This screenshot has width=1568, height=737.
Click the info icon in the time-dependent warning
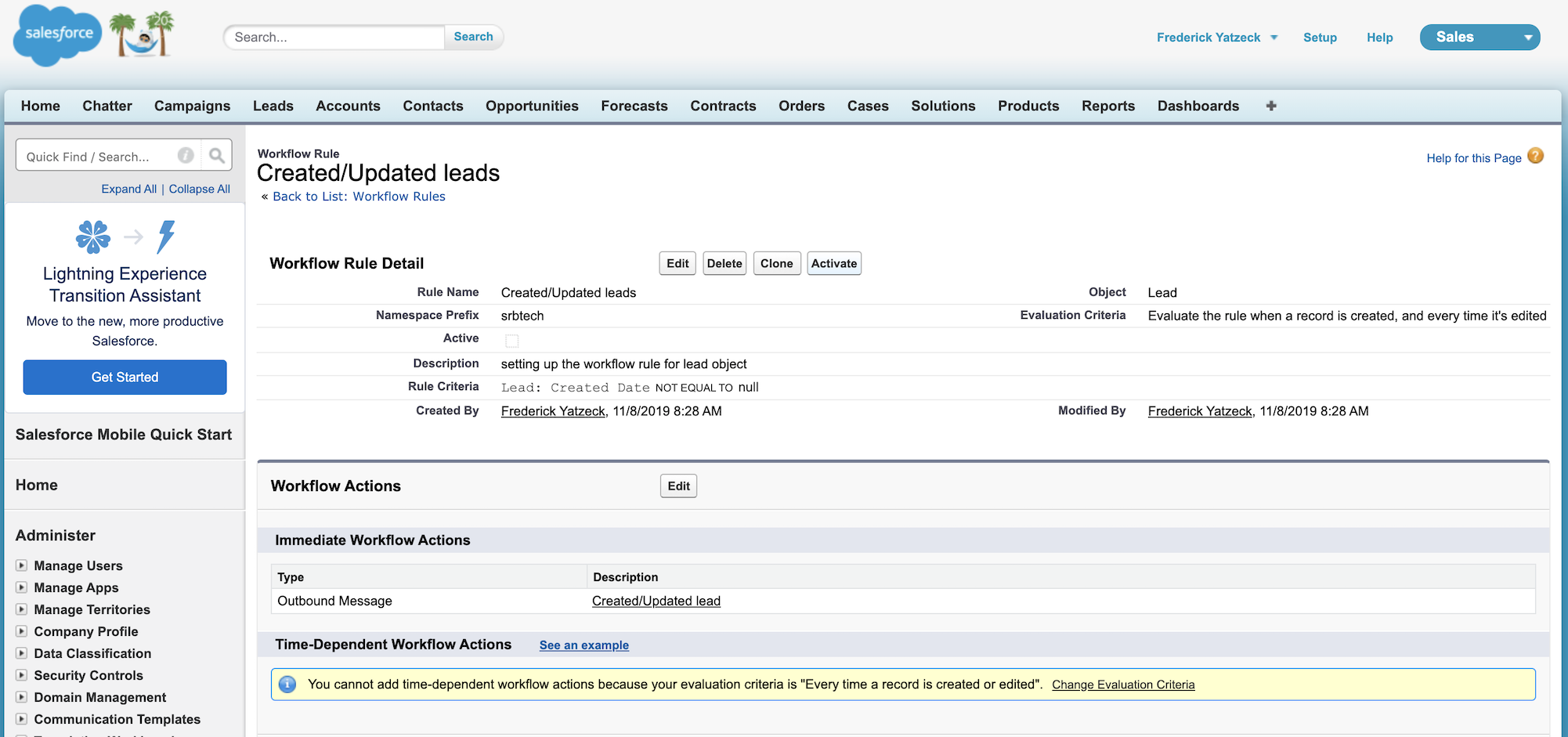click(x=287, y=685)
